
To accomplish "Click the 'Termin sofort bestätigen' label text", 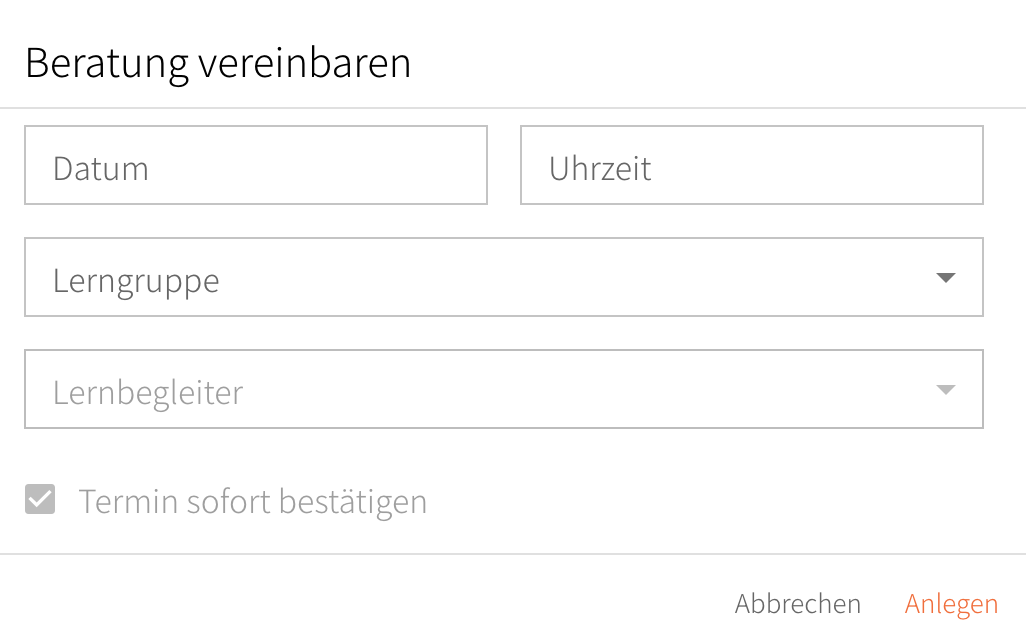I will click(253, 501).
